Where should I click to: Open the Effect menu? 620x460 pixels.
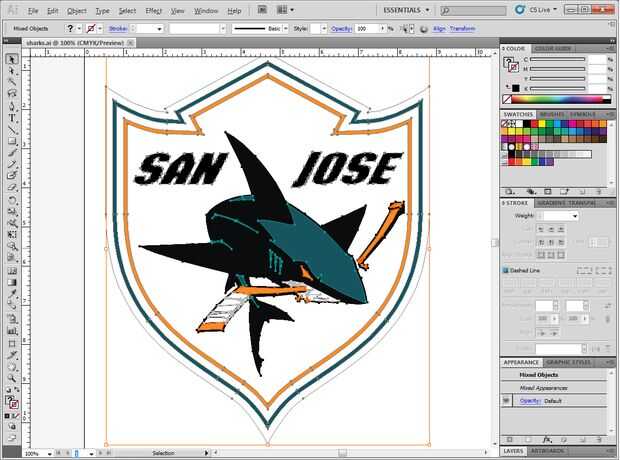pyautogui.click(x=153, y=11)
